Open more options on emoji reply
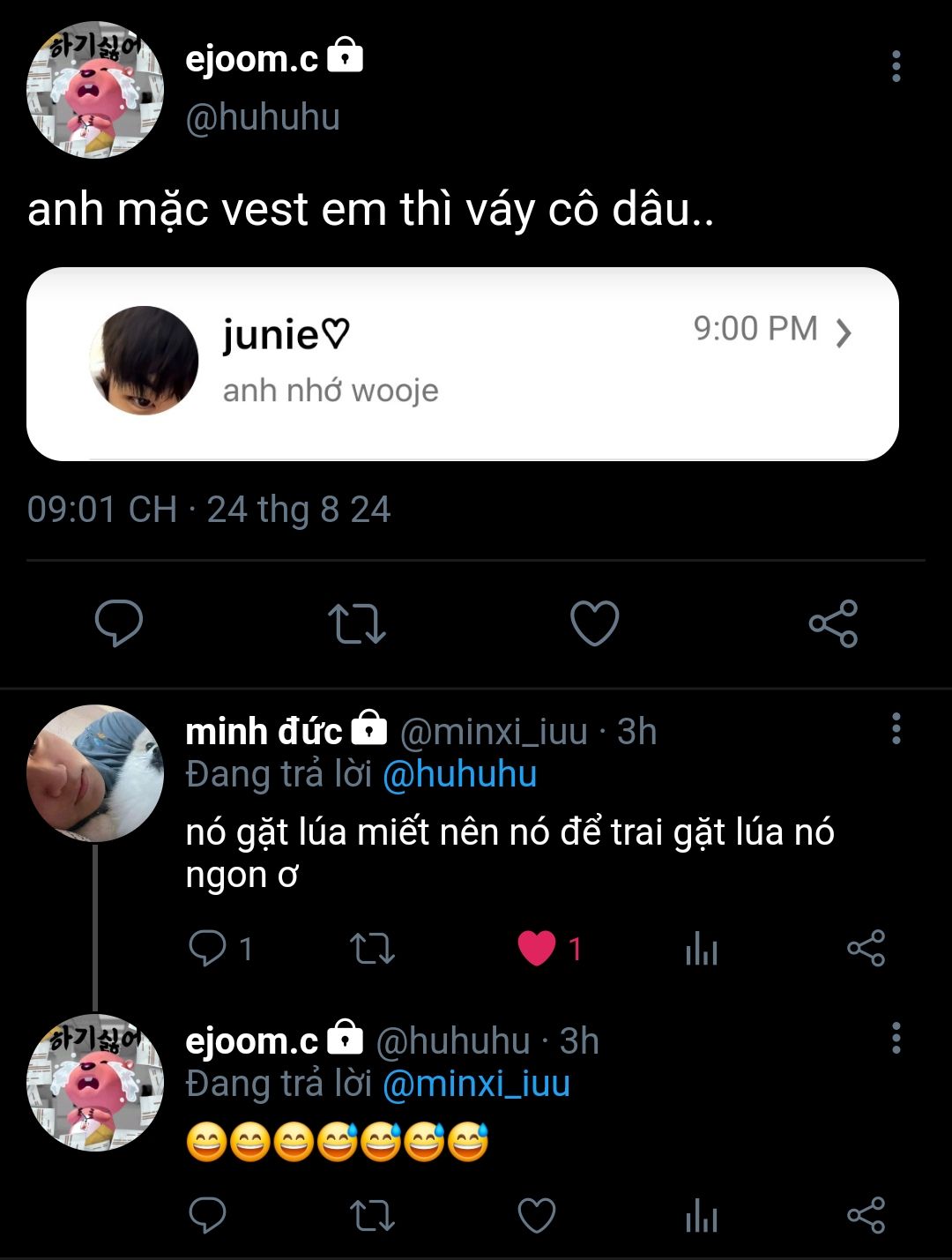 click(x=896, y=1039)
